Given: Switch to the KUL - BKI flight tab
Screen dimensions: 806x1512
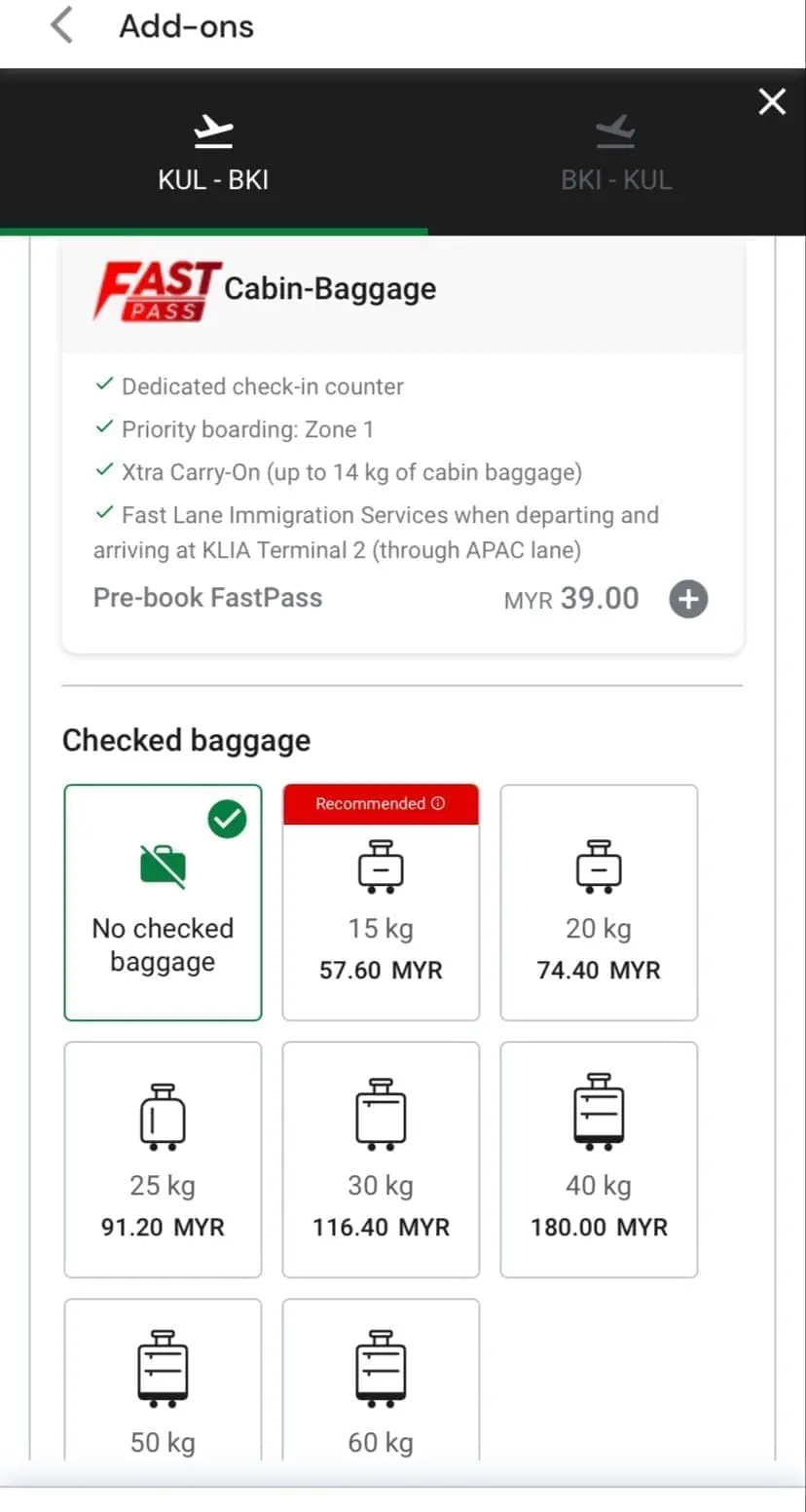Looking at the screenshot, I should (x=213, y=153).
